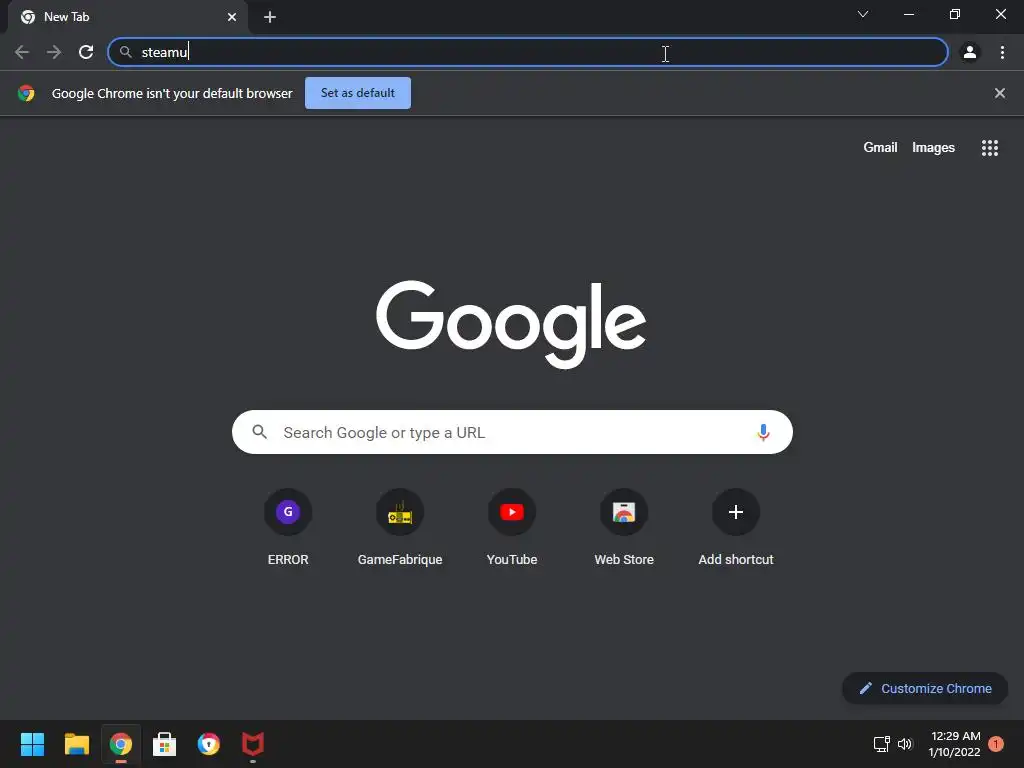Screen dimensions: 1024x768
Task: Open the volume control in system tray
Action: click(x=904, y=744)
